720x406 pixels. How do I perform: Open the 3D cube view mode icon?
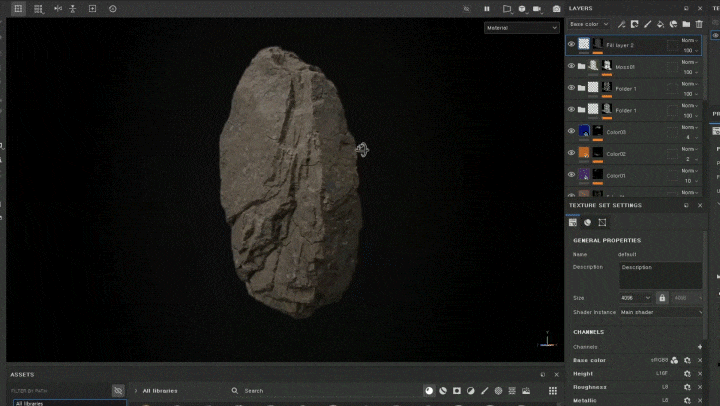coord(522,9)
